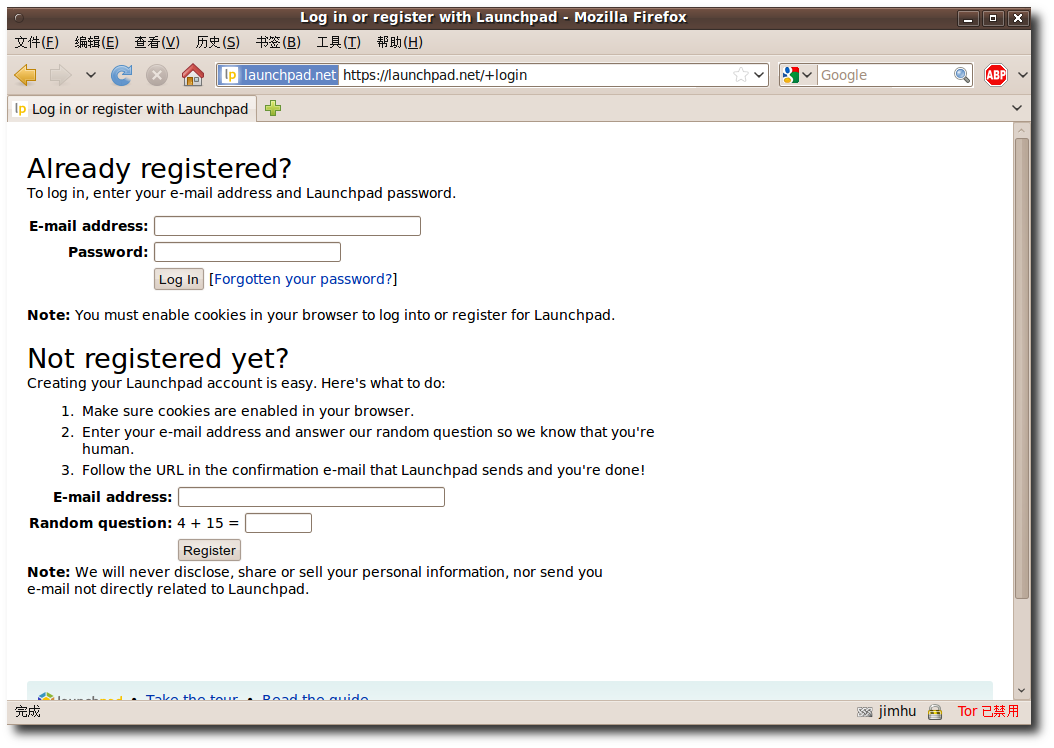The image size is (1054, 748).
Task: Toggle the Tor 已禁用 status button
Action: (x=988, y=711)
